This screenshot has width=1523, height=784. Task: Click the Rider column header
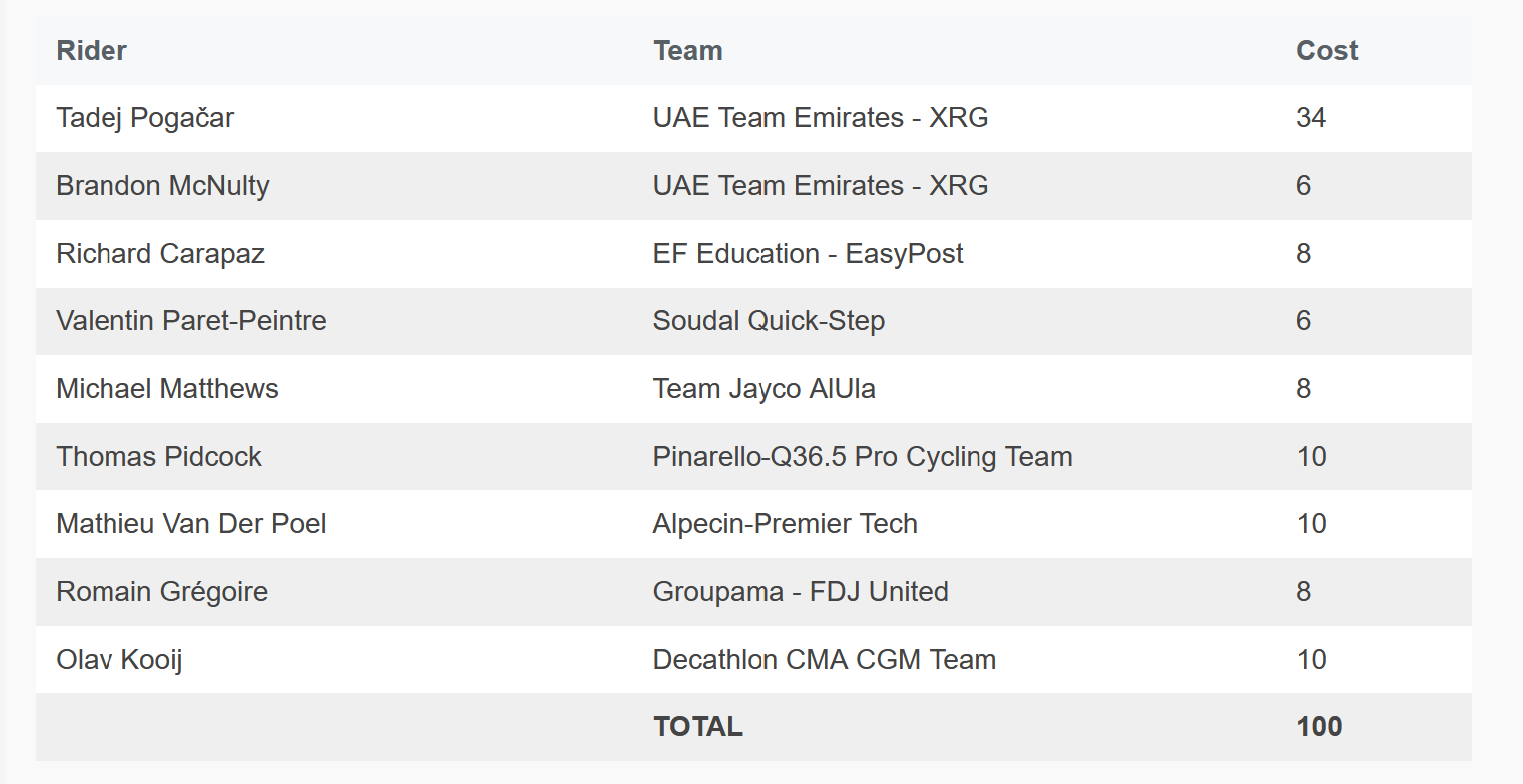pyautogui.click(x=92, y=51)
